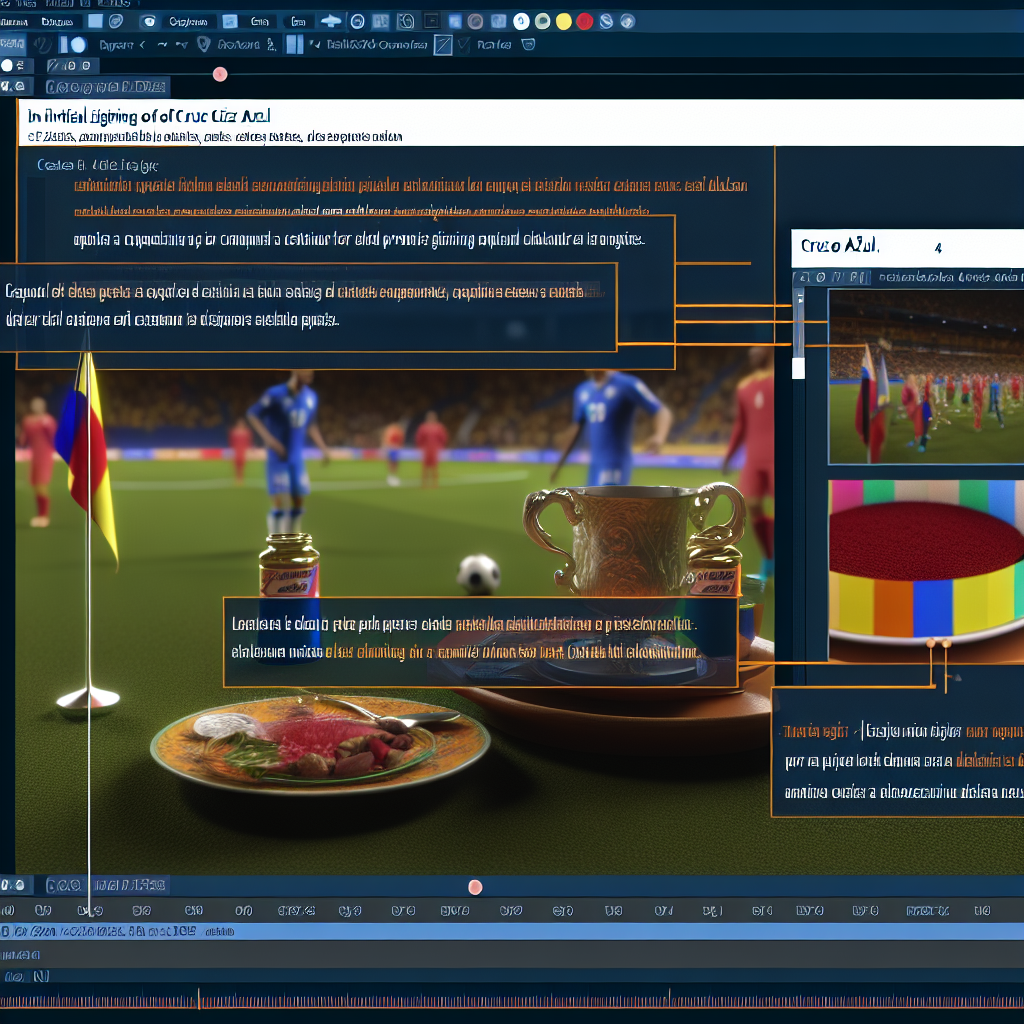Viewport: 1024px width, 1024px height.
Task: Select the stadium crowd thumbnail in right panel
Action: tap(926, 377)
